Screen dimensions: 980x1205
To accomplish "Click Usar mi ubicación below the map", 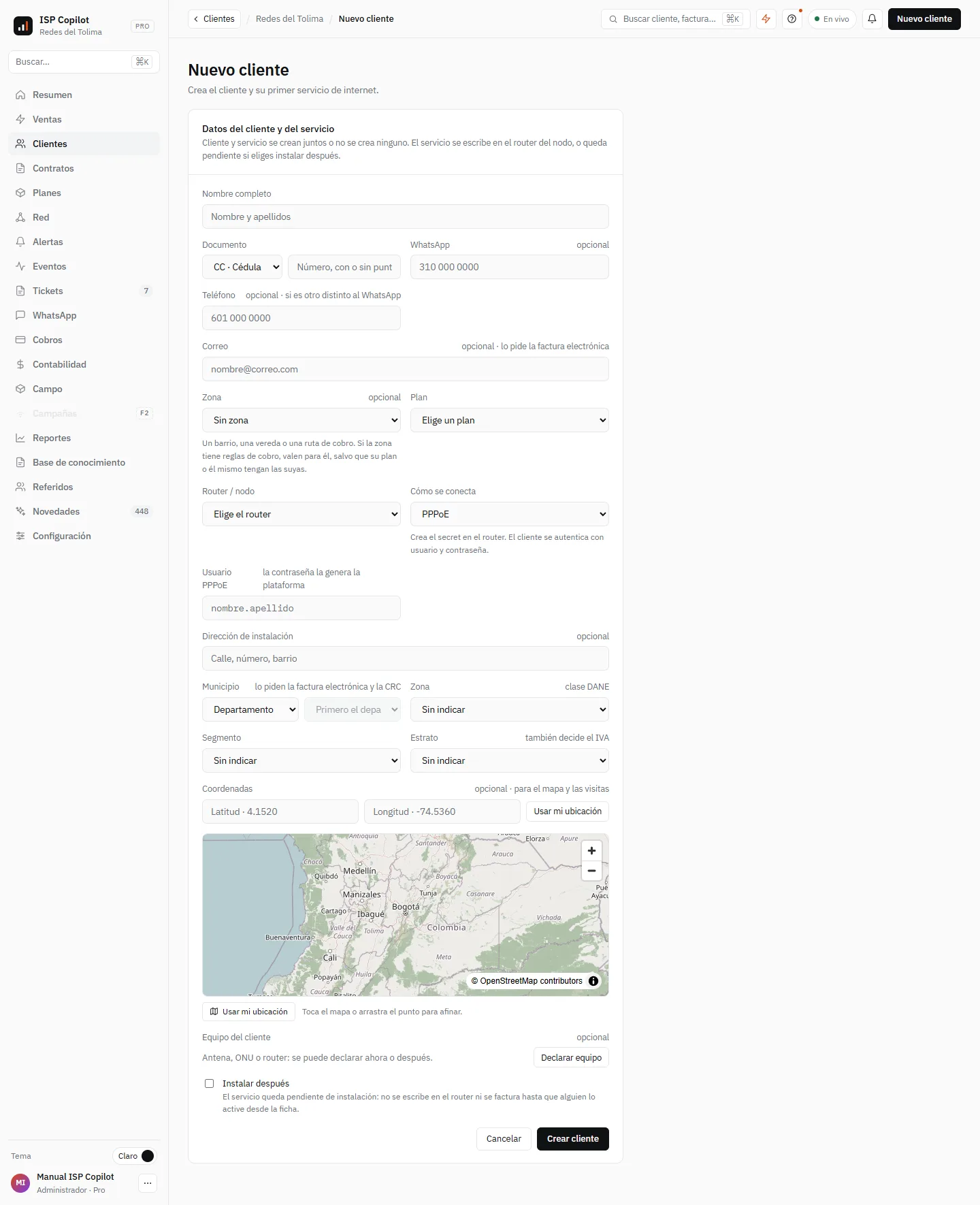I will click(x=248, y=1012).
